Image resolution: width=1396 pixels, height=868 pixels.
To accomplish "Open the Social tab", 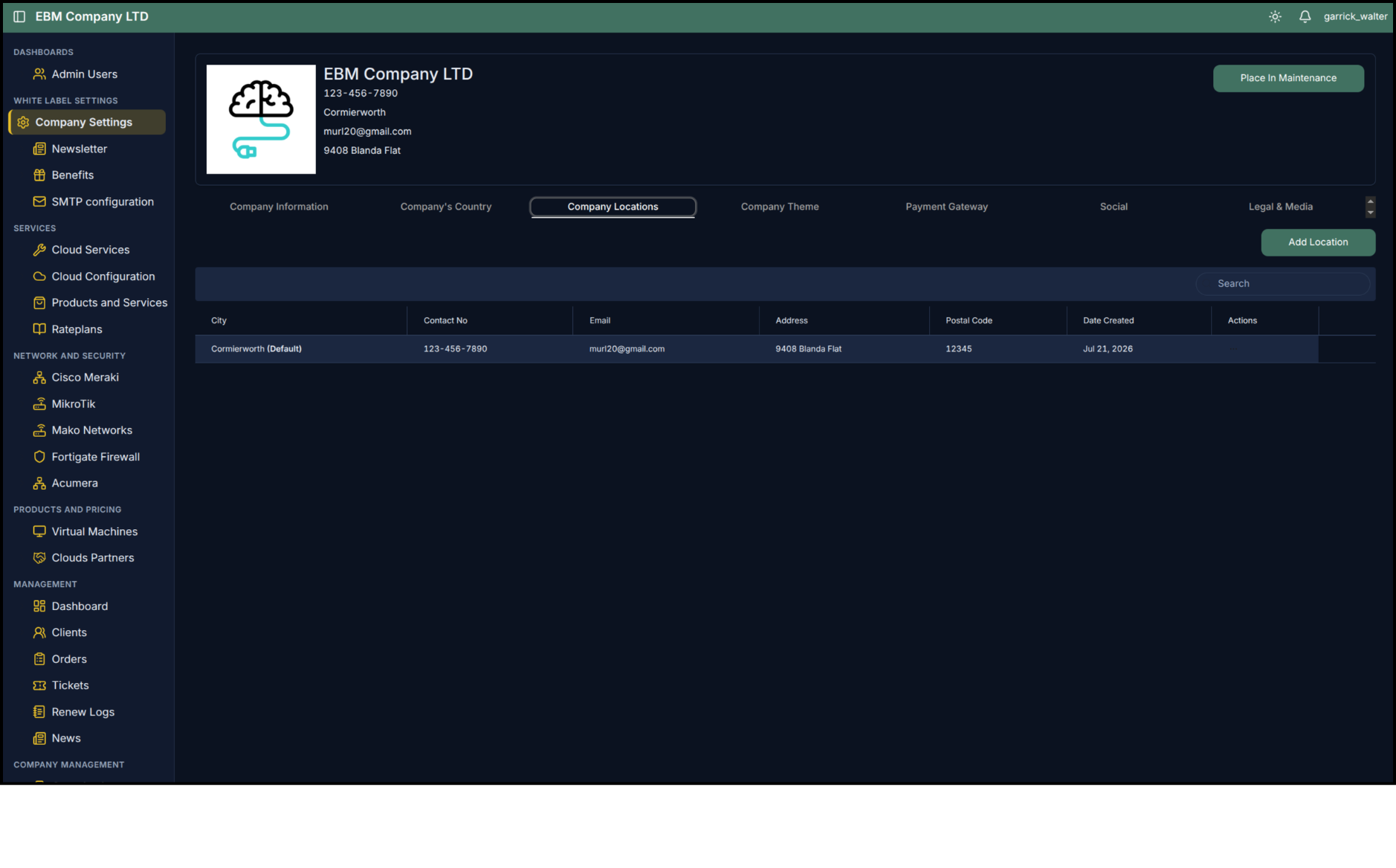I will (x=1114, y=207).
